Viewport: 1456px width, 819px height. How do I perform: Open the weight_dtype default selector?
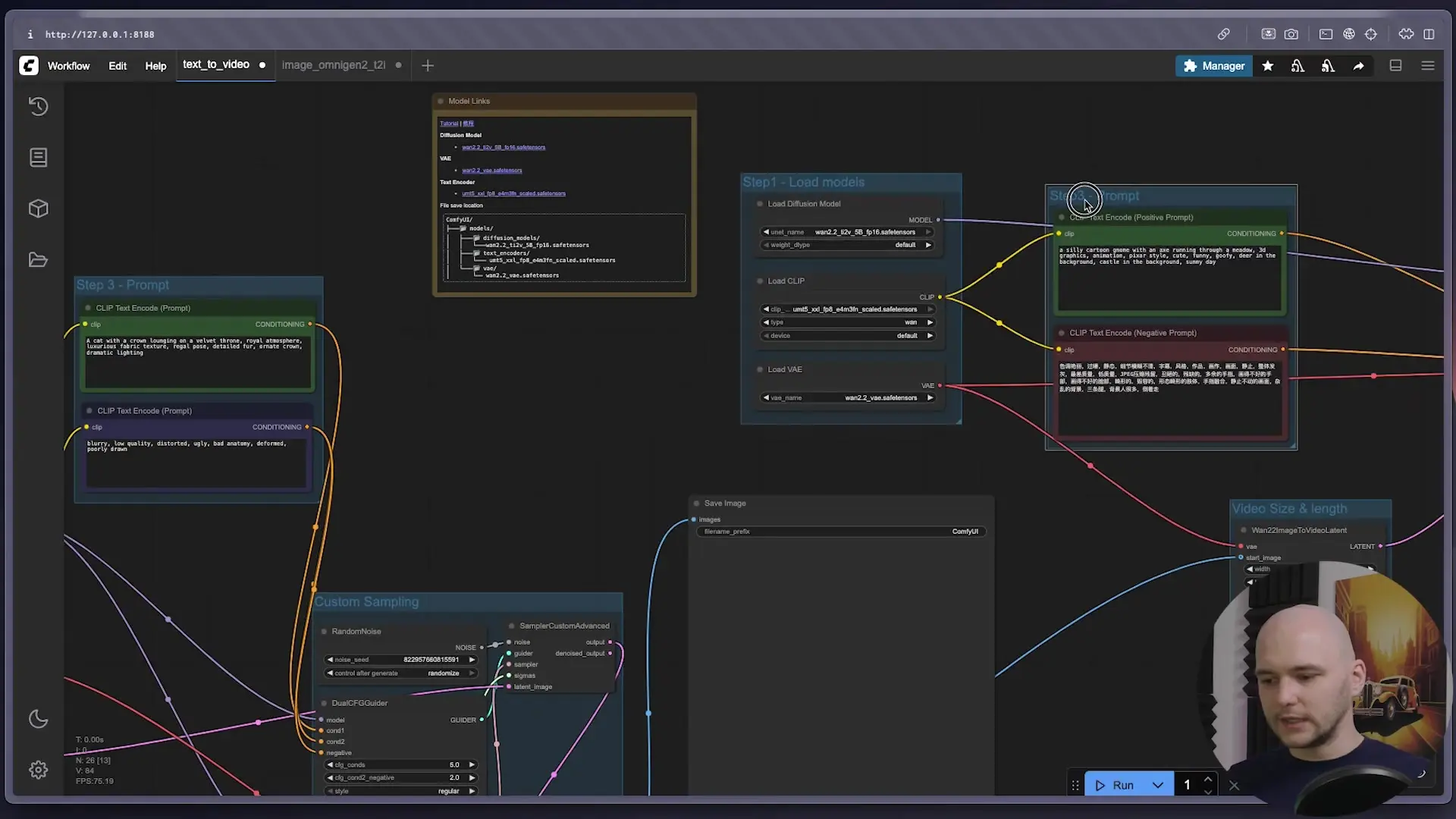(847, 245)
